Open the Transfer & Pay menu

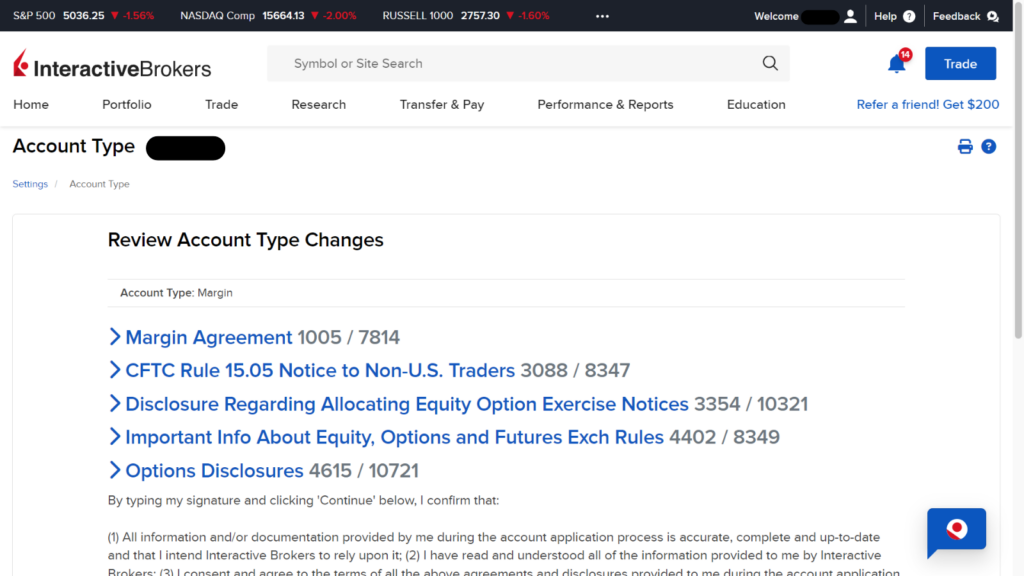tap(442, 104)
